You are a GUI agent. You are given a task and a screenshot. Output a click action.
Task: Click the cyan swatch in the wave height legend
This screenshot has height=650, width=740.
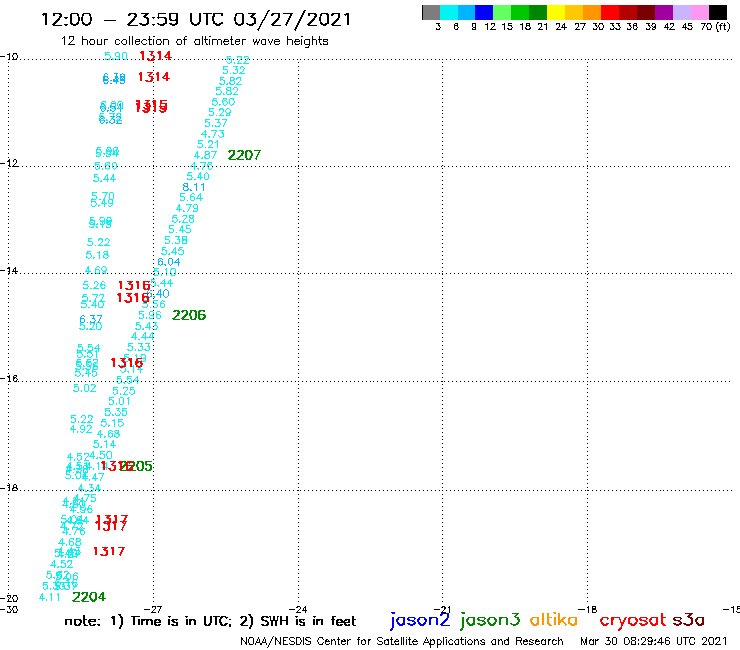pos(449,12)
